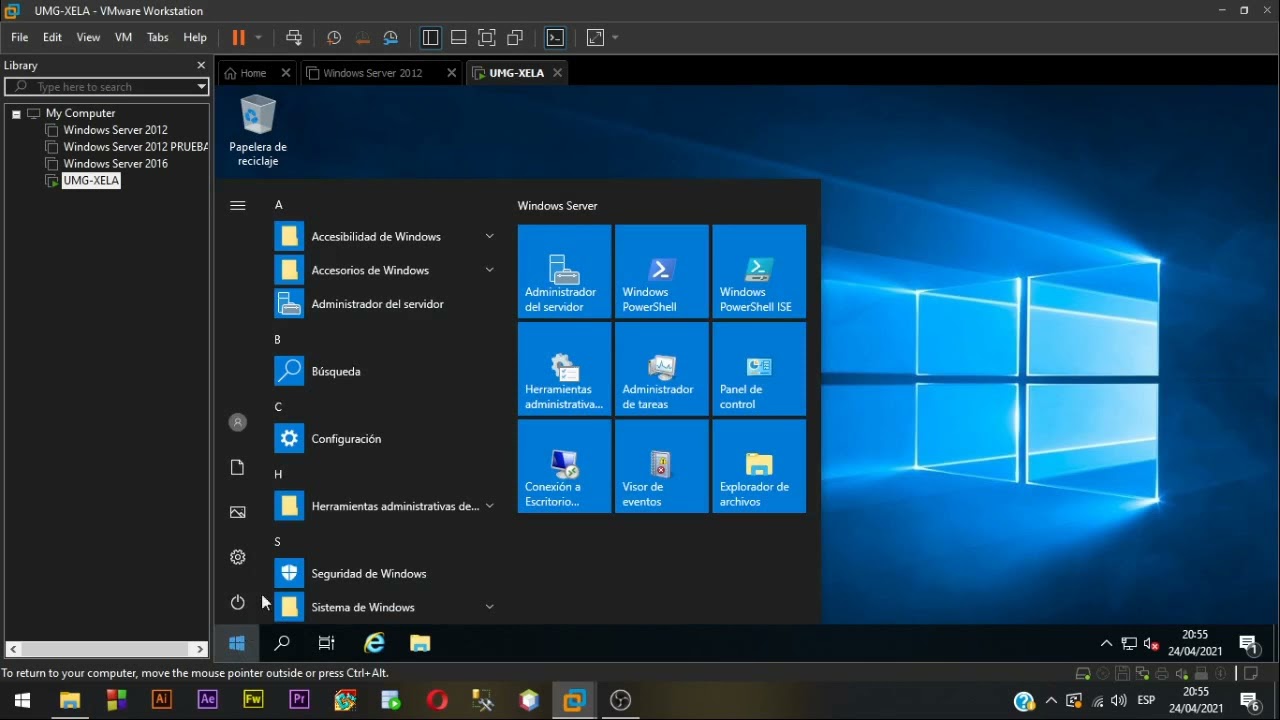Open the Visor de eventos tile
Image resolution: width=1280 pixels, height=720 pixels.
[x=661, y=467]
